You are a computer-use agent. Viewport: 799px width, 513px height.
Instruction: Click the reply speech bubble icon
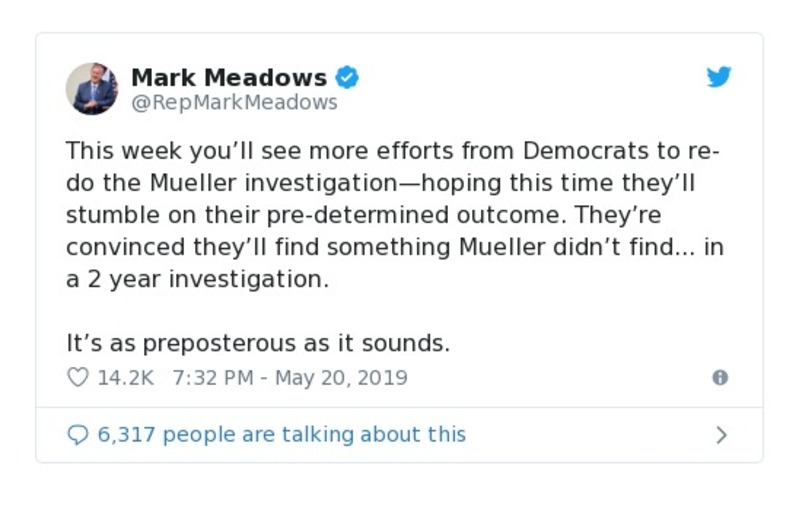77,435
